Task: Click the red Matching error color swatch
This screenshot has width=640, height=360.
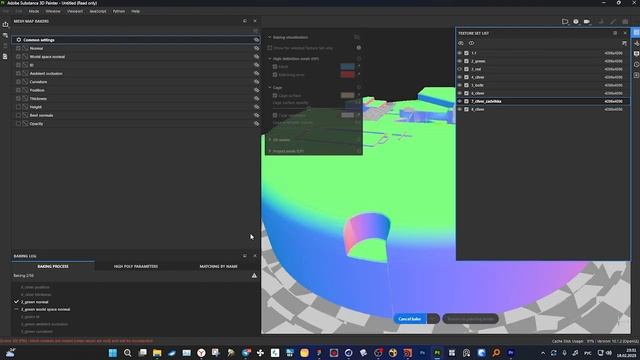Action: [x=347, y=74]
